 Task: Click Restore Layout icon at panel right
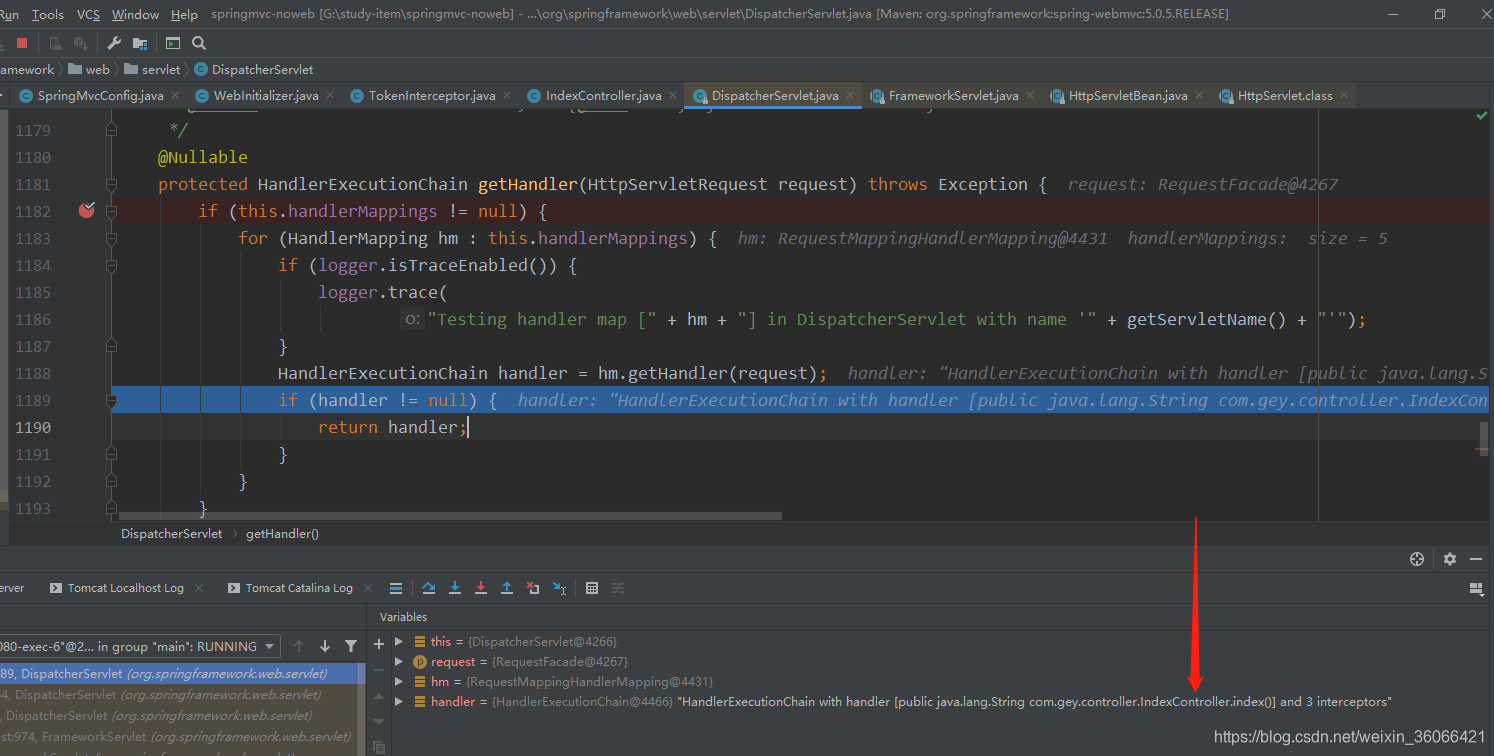(x=1476, y=589)
